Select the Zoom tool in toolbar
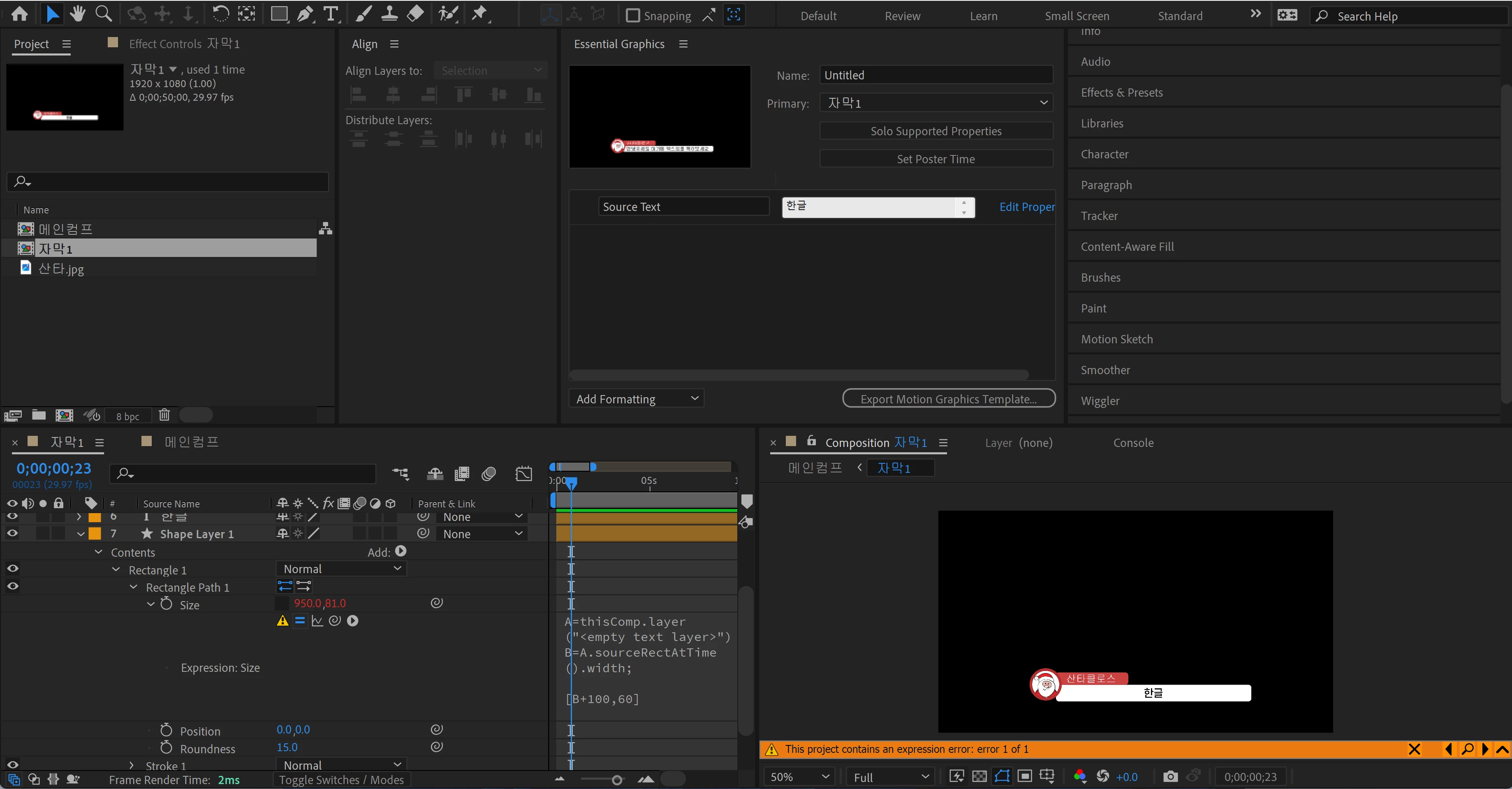Viewport: 1512px width, 789px height. [103, 14]
